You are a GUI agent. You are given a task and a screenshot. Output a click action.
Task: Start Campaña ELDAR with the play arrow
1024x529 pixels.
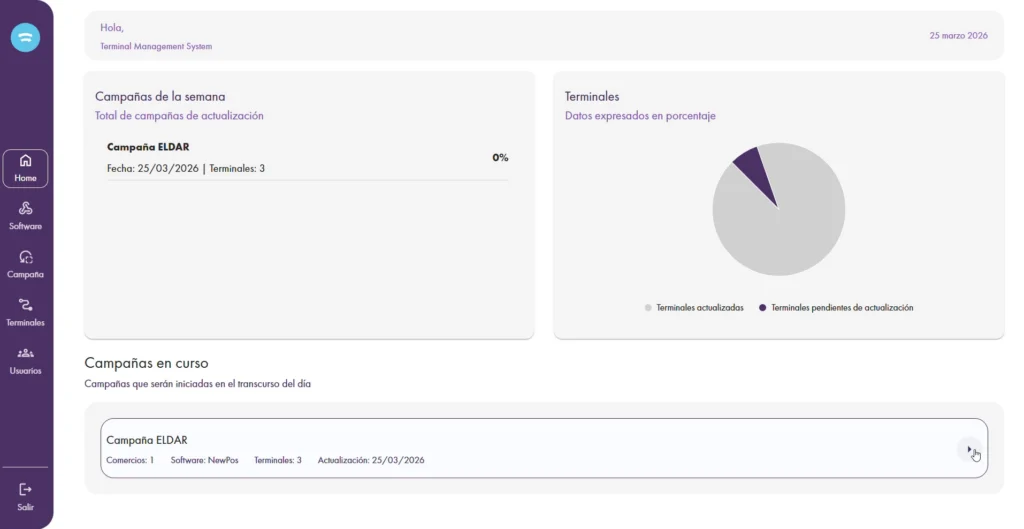(x=970, y=449)
